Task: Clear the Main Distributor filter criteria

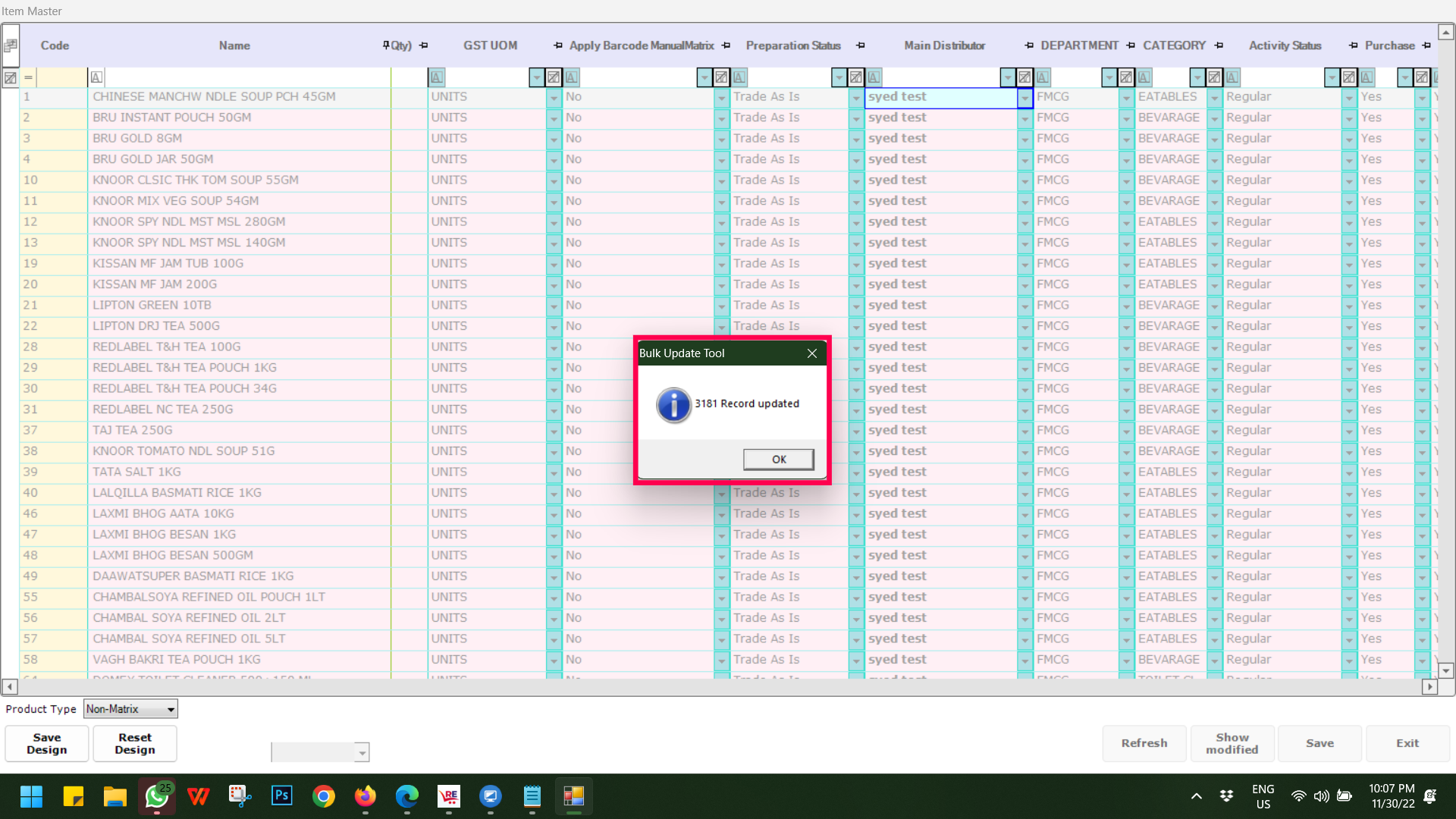Action: click(1025, 77)
